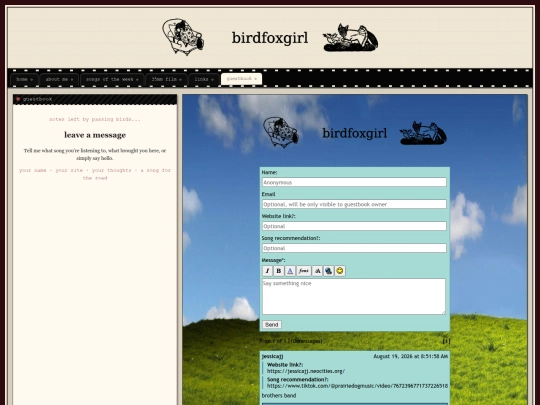Open the smiley emoji picker
The height and width of the screenshot is (405, 540).
point(340,271)
